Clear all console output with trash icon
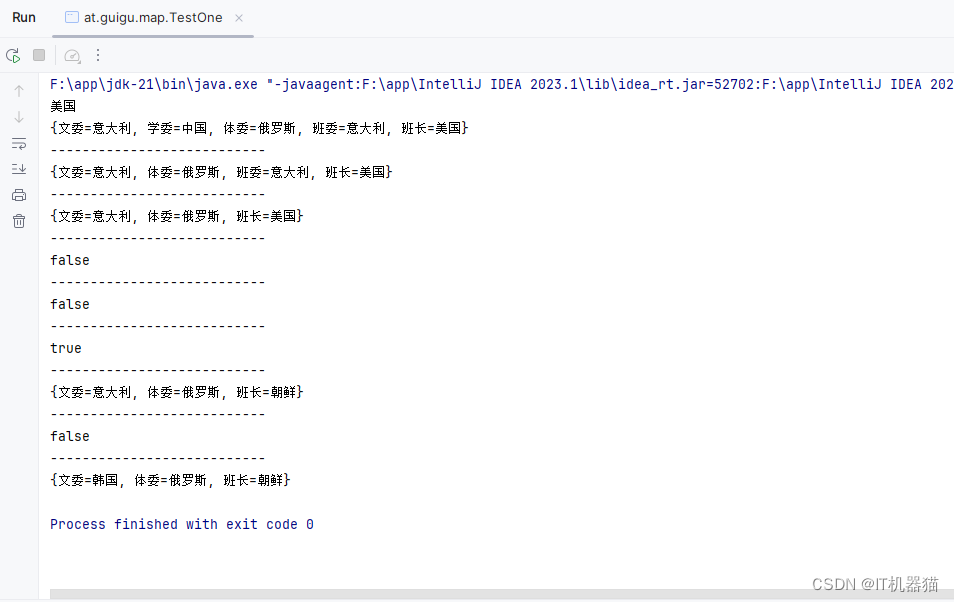 (19, 221)
